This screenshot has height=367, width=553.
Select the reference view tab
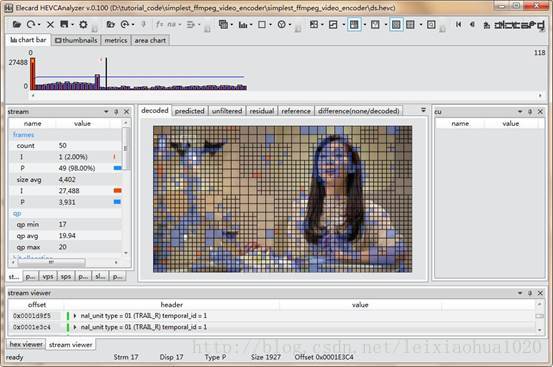click(x=296, y=111)
